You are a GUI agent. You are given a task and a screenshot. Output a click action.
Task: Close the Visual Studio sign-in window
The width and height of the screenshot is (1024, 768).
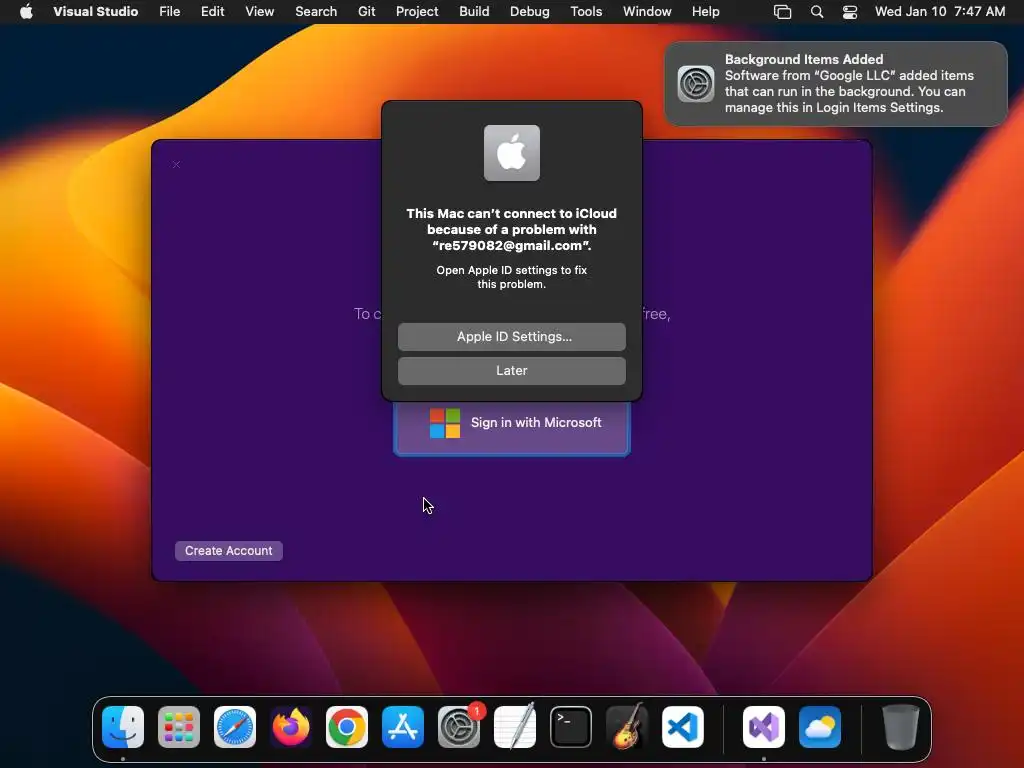(176, 165)
